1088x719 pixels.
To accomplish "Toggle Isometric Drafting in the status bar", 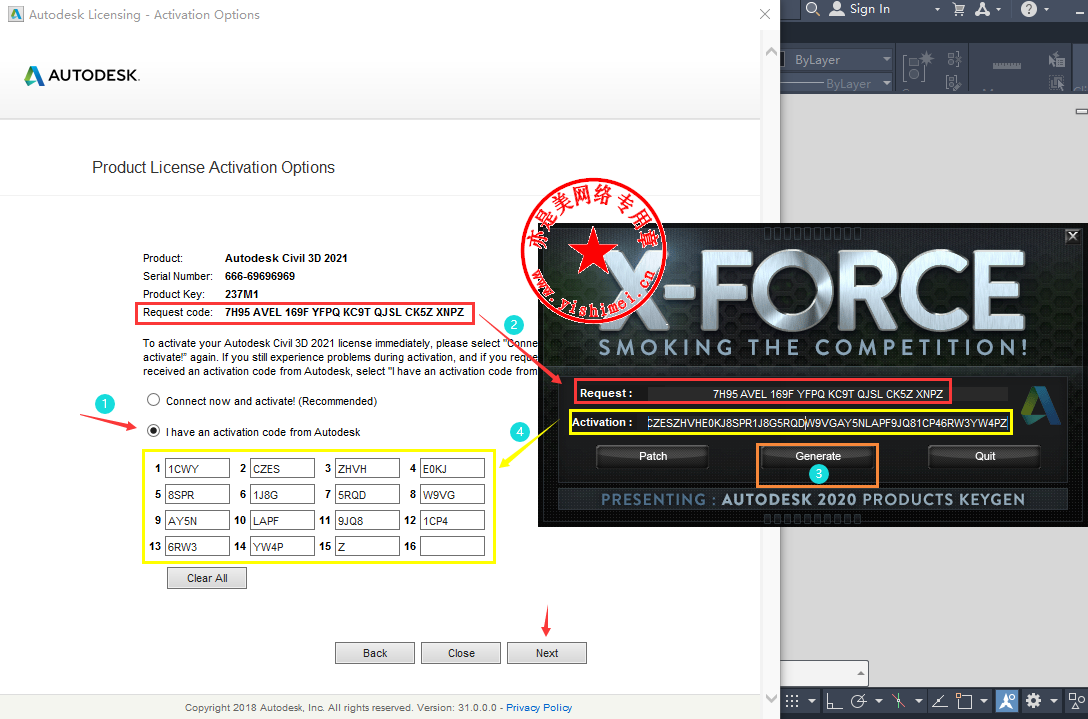I will [x=899, y=701].
